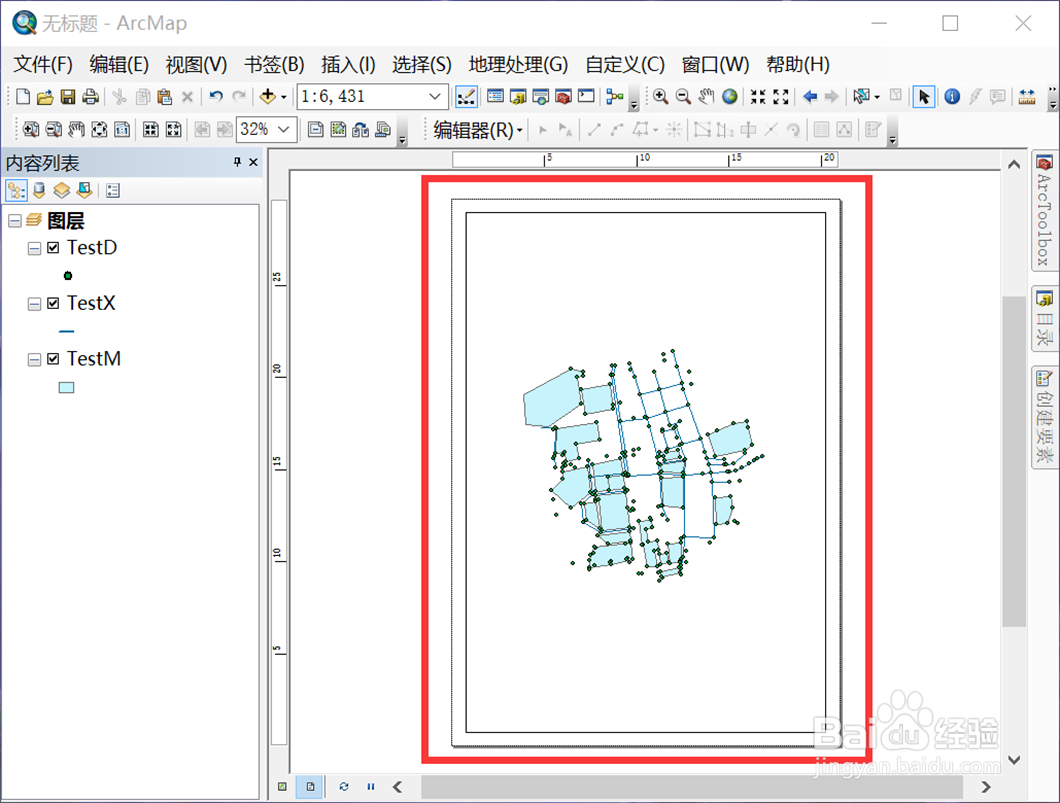Switch to Layout View button
This screenshot has height=803, width=1060.
pyautogui.click(x=310, y=787)
